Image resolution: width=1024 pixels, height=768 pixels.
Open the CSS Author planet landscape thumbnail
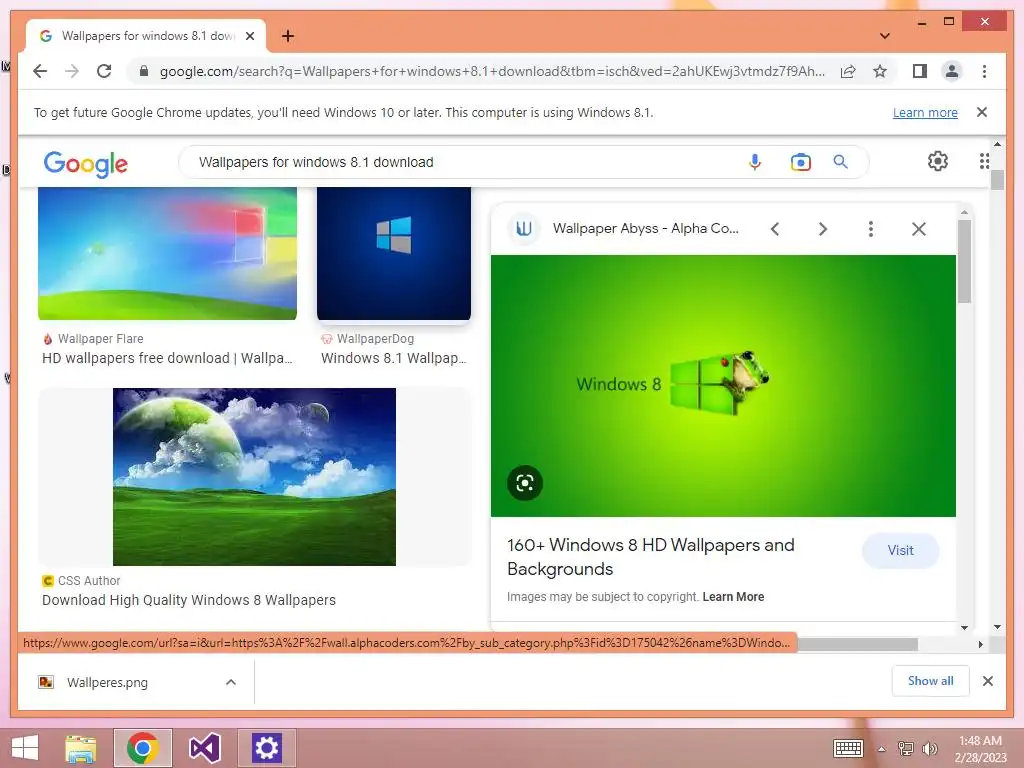[x=254, y=477]
